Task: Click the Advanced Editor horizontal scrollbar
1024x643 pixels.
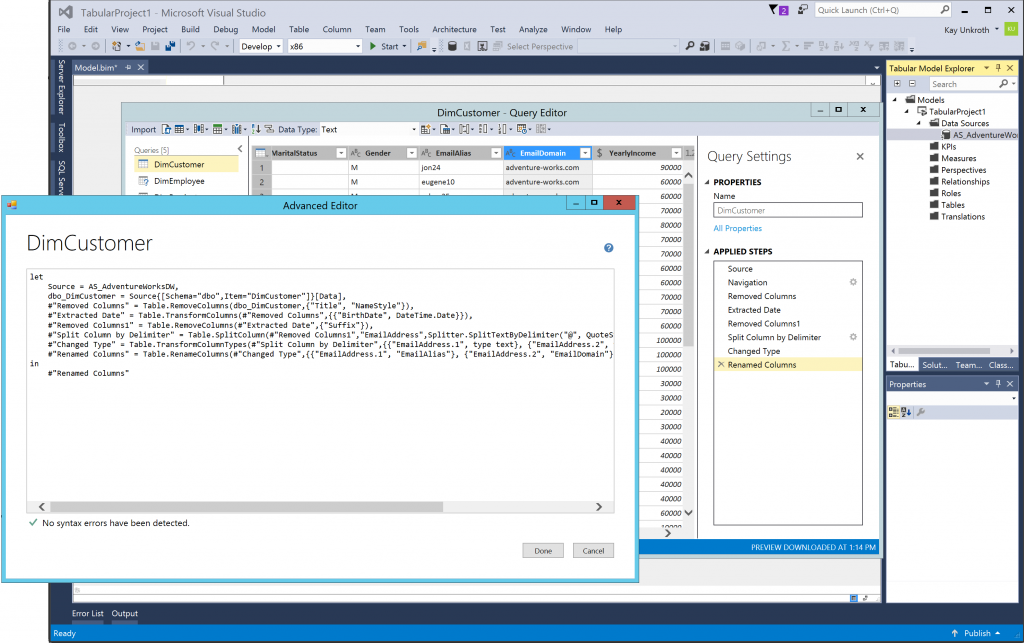Action: pyautogui.click(x=247, y=507)
